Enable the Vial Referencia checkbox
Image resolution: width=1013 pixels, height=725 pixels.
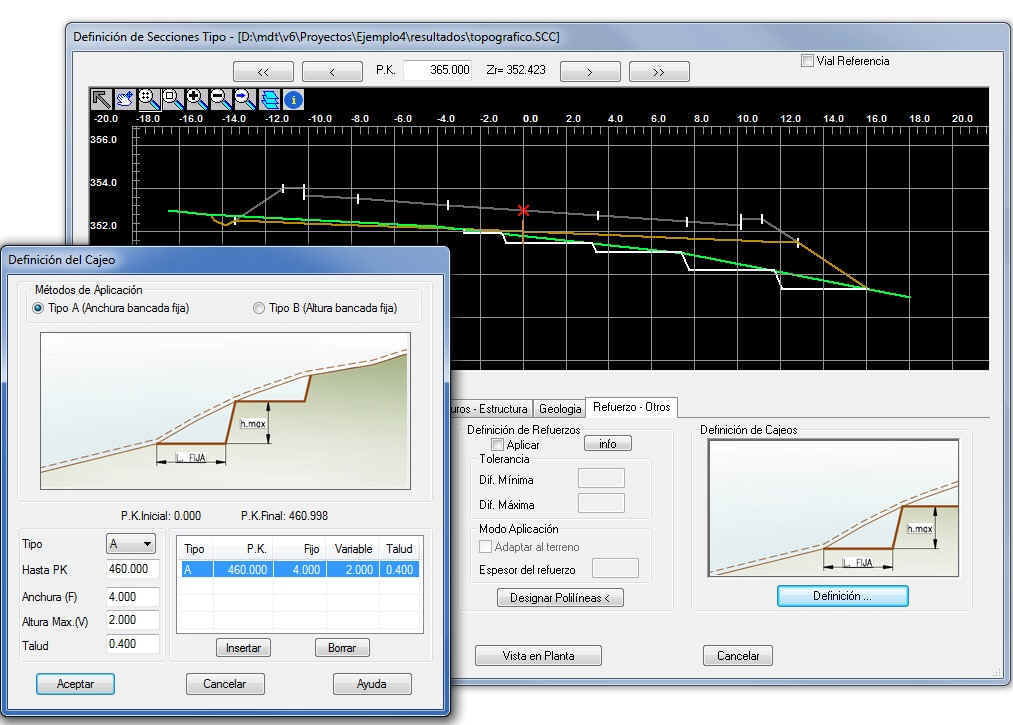807,61
